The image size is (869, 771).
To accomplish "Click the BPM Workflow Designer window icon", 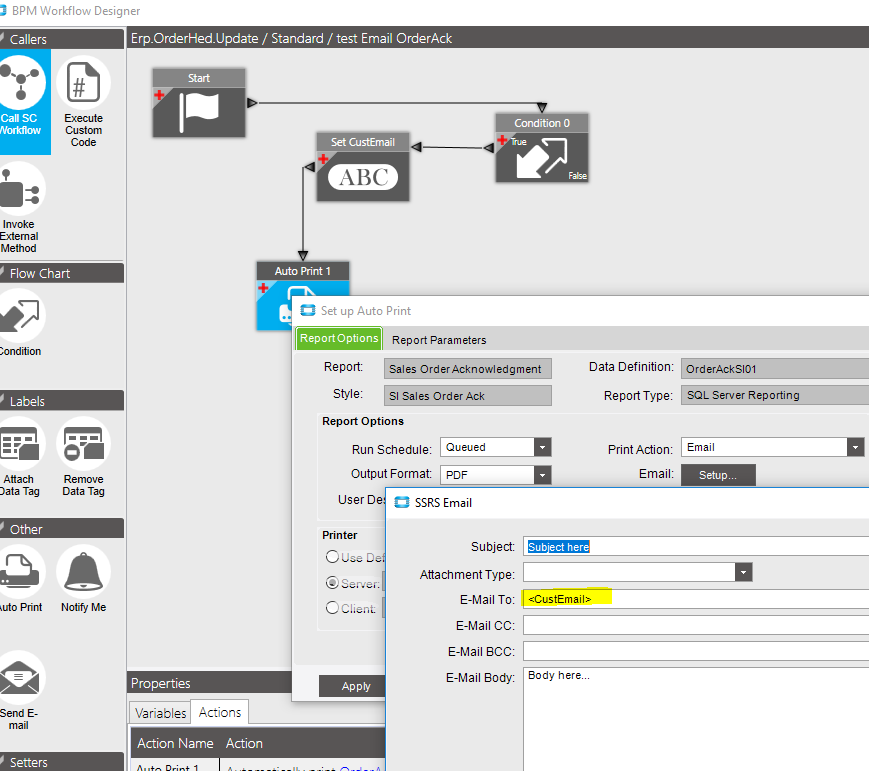I will point(3,11).
